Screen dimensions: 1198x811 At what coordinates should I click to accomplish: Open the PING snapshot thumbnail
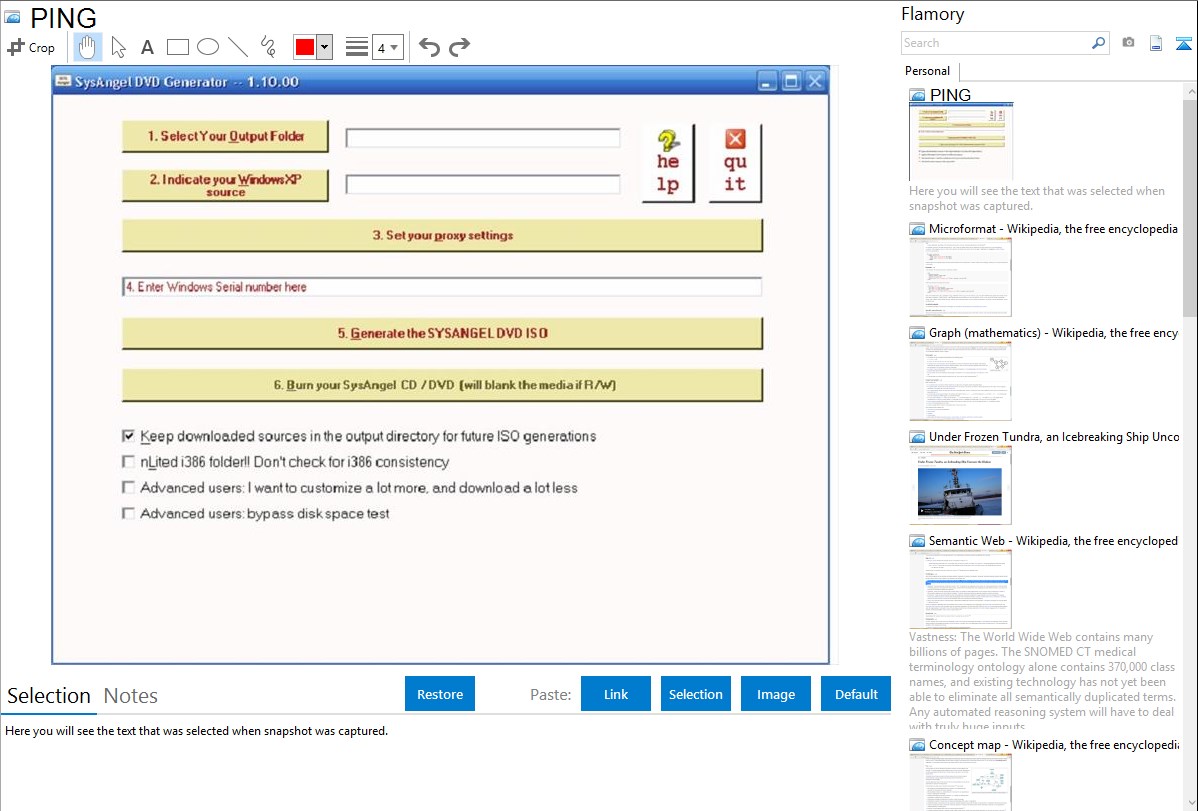(x=961, y=141)
